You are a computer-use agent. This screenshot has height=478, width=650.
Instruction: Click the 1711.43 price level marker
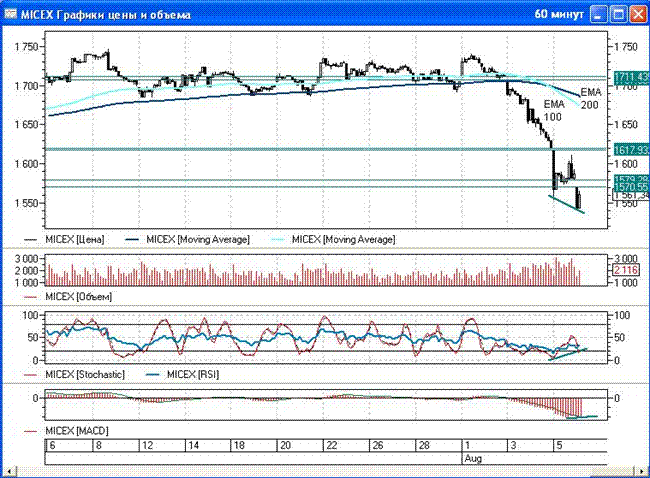point(627,77)
